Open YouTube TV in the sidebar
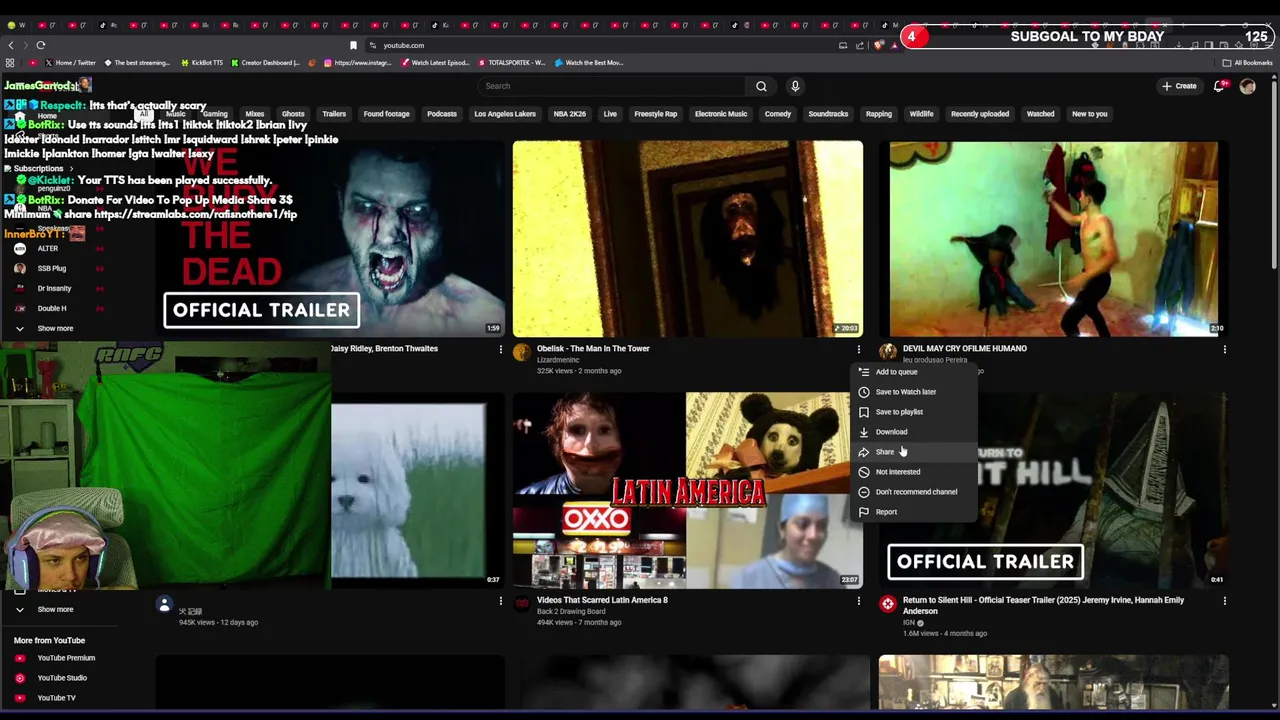 [x=56, y=698]
